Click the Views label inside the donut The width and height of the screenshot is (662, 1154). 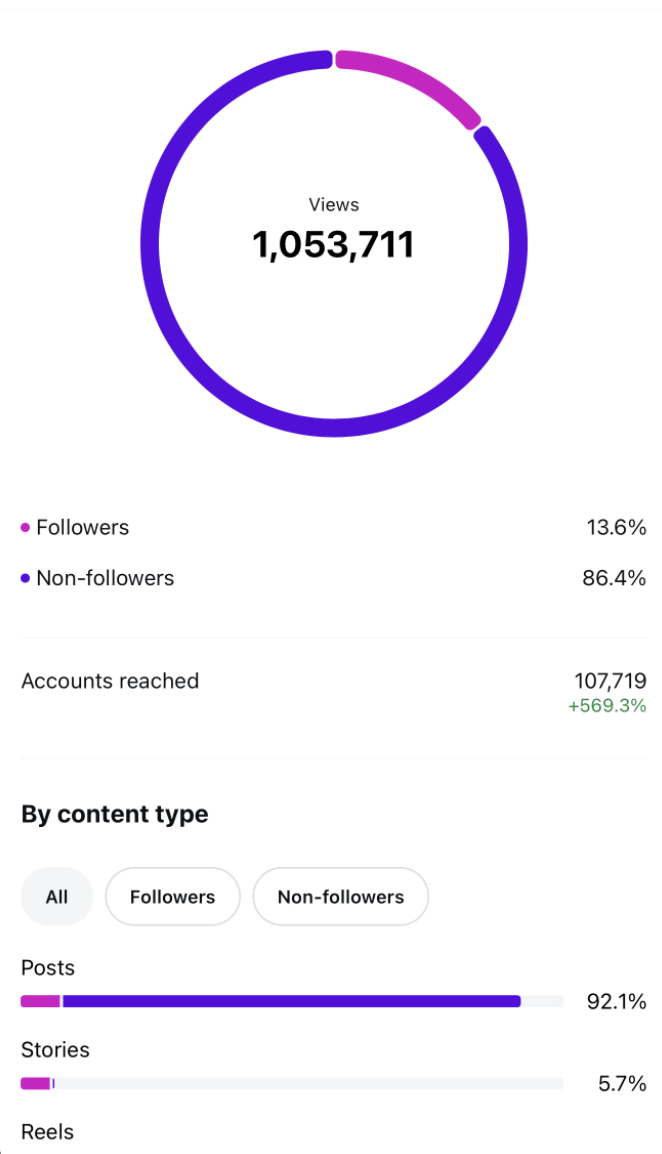333,205
